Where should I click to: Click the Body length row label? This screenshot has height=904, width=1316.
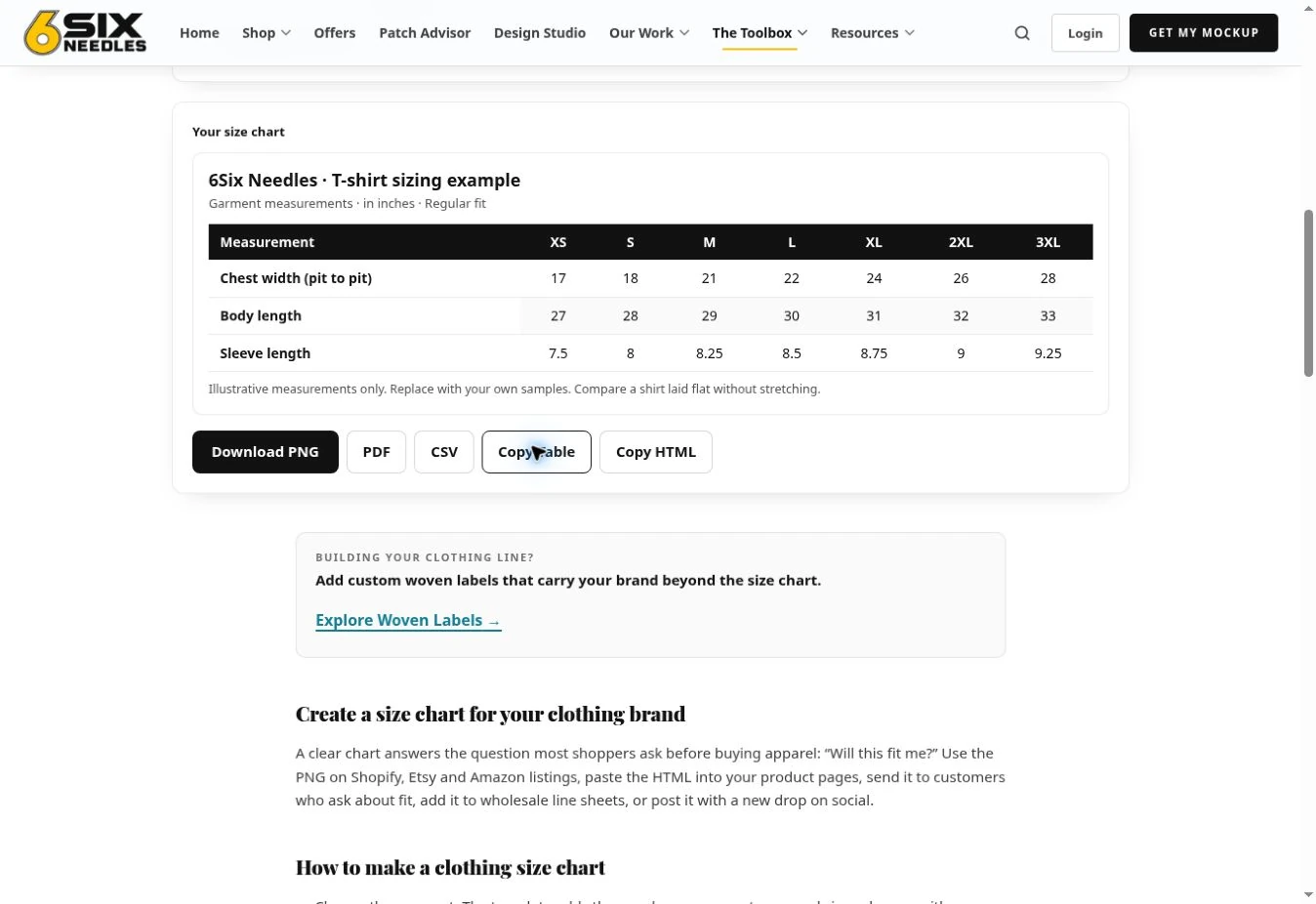point(261,316)
